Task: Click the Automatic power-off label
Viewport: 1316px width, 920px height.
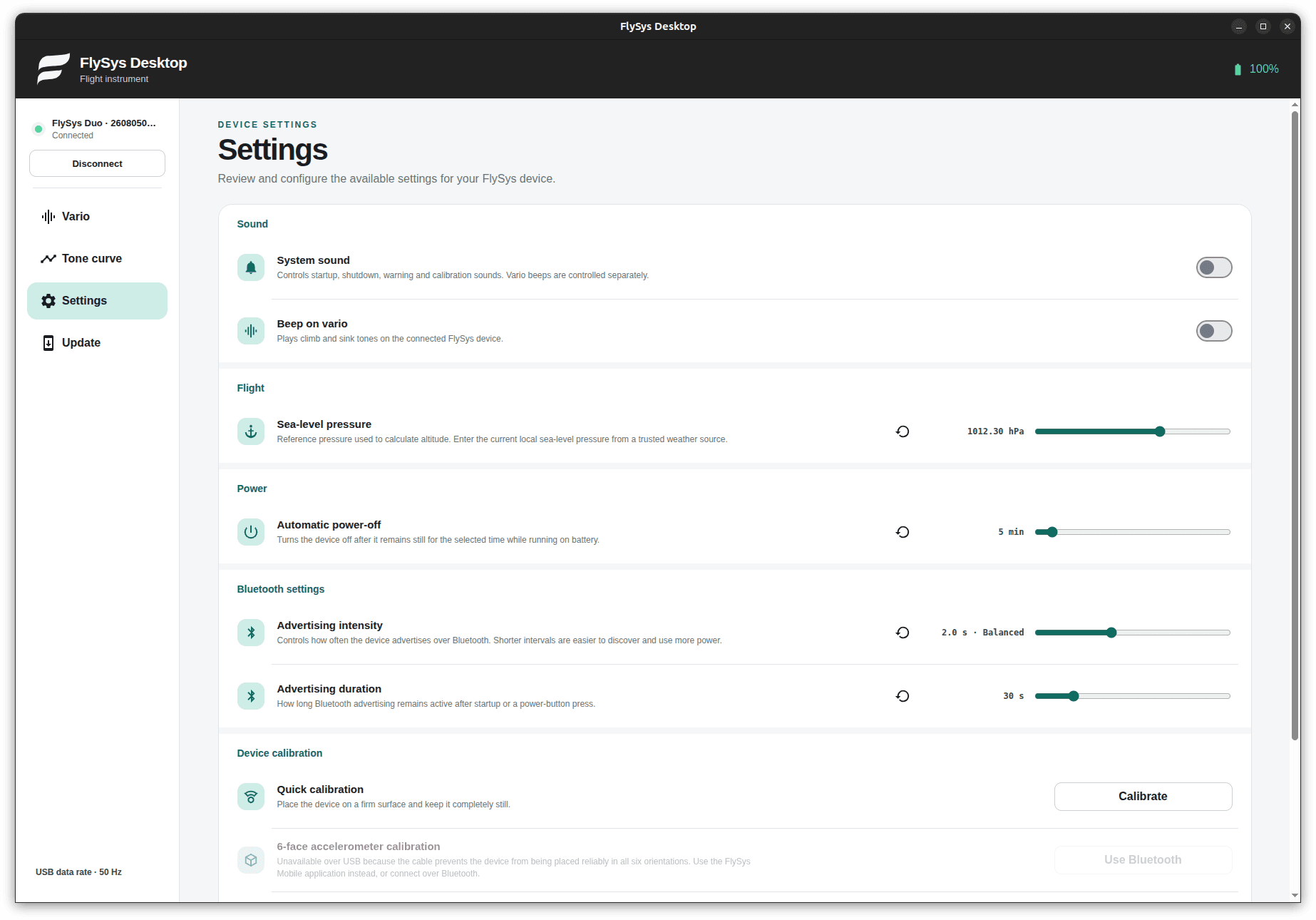Action: (329, 525)
